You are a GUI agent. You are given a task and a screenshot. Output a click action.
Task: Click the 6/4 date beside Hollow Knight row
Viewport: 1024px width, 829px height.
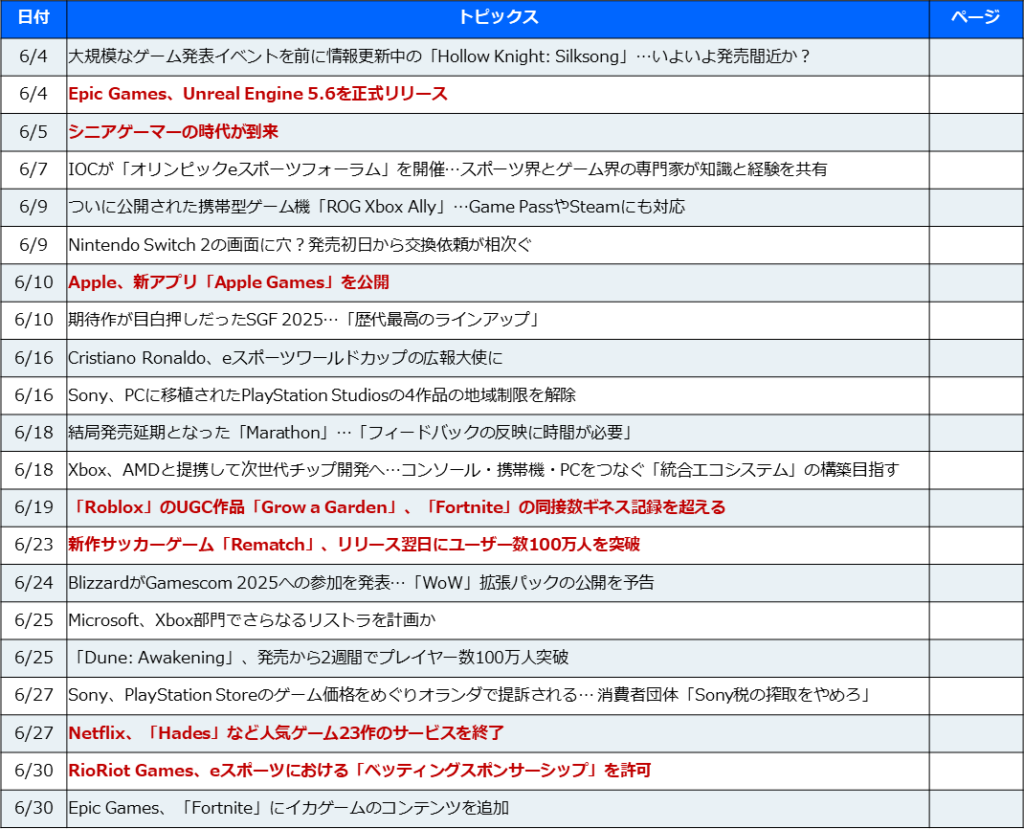tap(33, 57)
